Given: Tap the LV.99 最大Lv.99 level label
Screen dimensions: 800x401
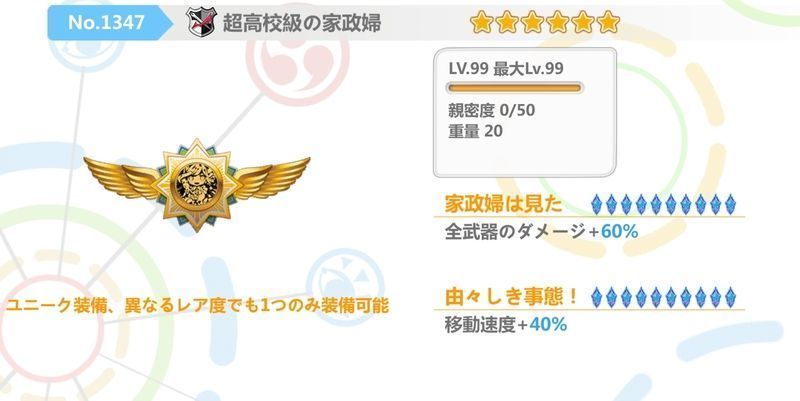Looking at the screenshot, I should (x=506, y=68).
